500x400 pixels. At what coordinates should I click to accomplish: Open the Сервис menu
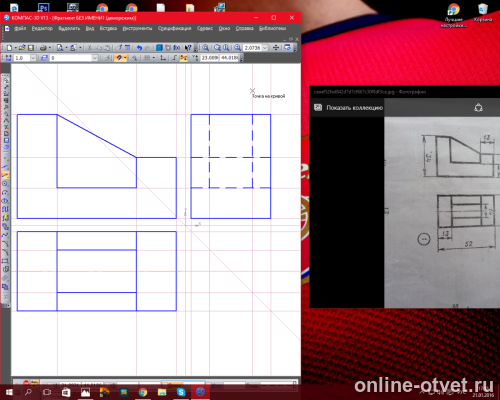coord(205,29)
